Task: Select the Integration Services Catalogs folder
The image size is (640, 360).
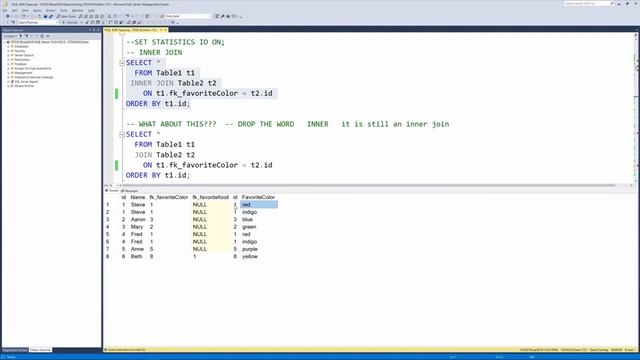Action: click(34, 77)
